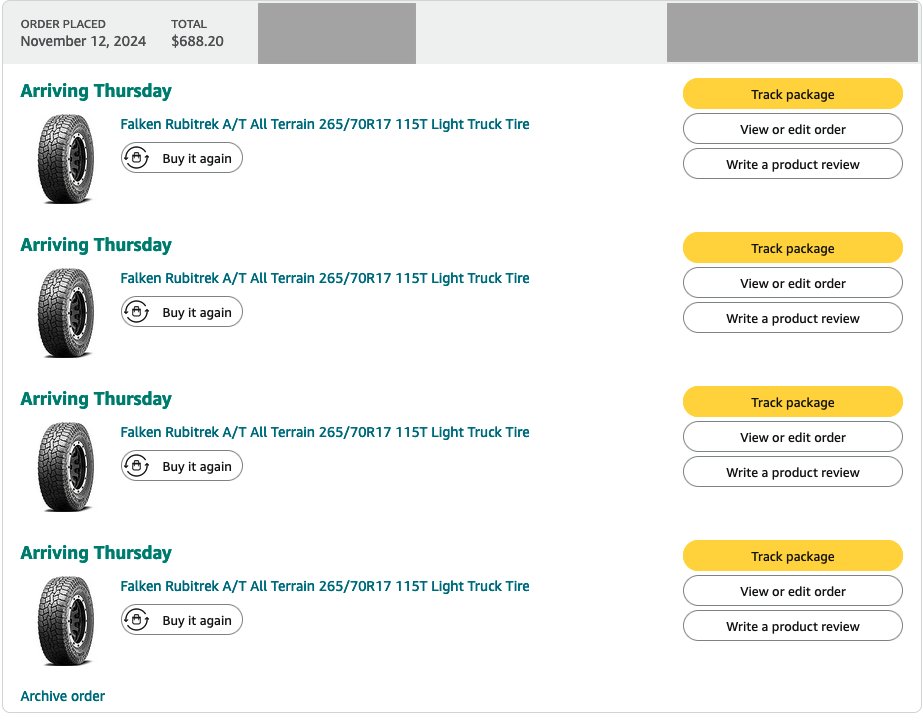This screenshot has width=923, height=720.
Task: Open the second tire product thumbnail
Action: point(66,313)
